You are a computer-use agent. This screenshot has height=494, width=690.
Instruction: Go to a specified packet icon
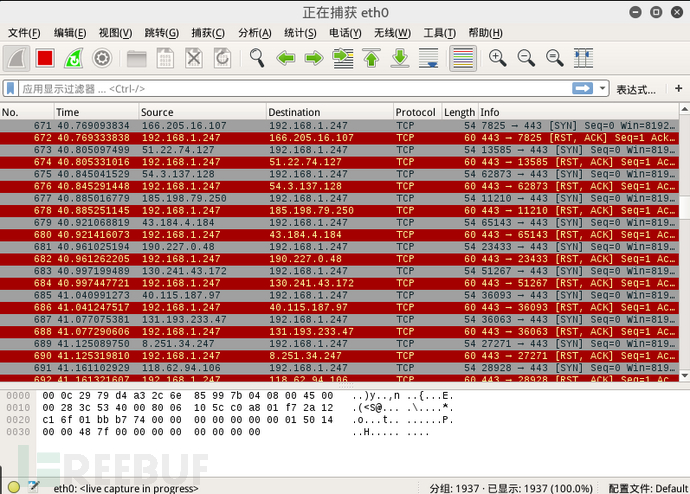[x=343, y=58]
